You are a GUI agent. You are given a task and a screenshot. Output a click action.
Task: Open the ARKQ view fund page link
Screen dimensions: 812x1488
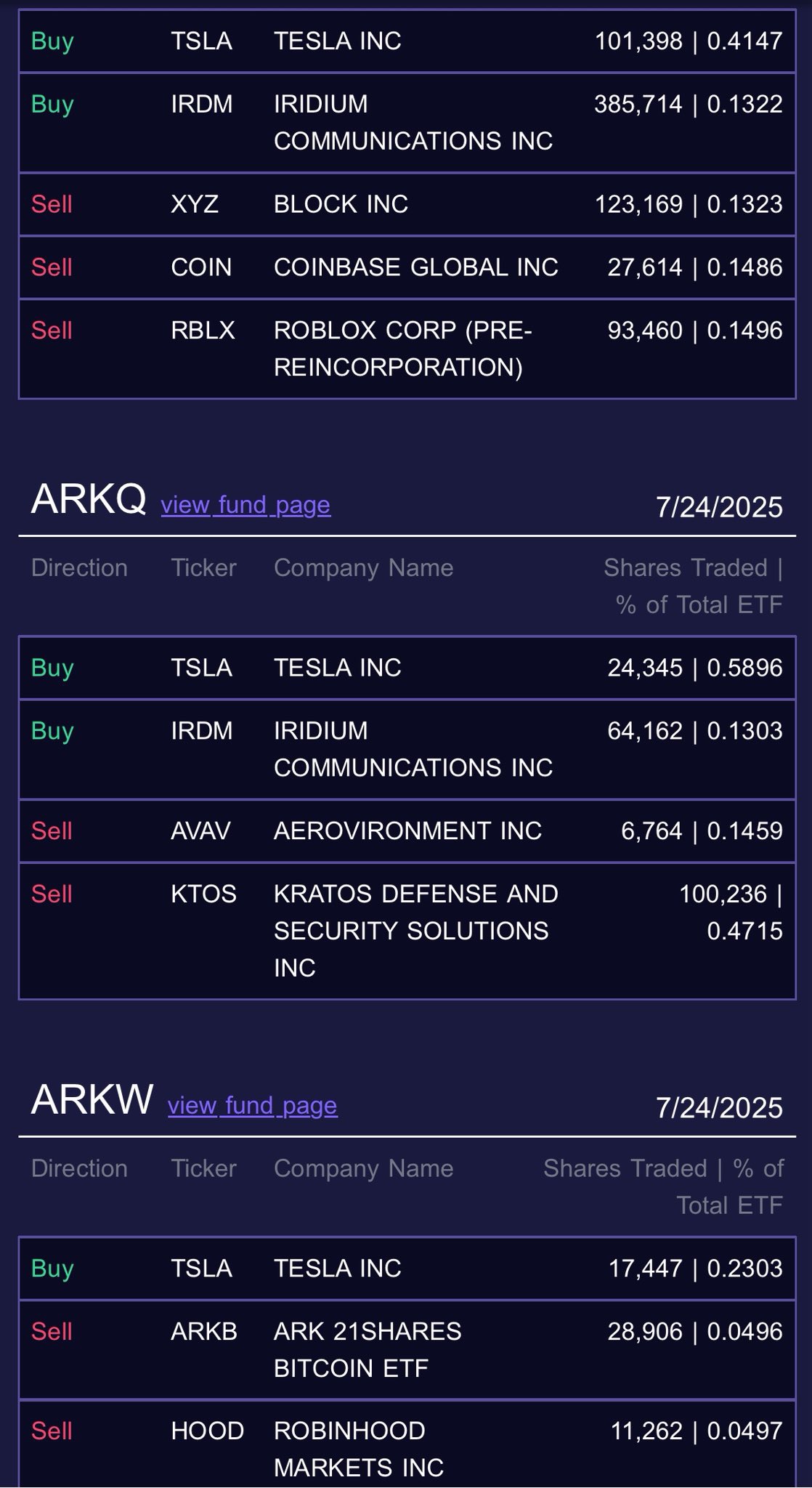(245, 505)
